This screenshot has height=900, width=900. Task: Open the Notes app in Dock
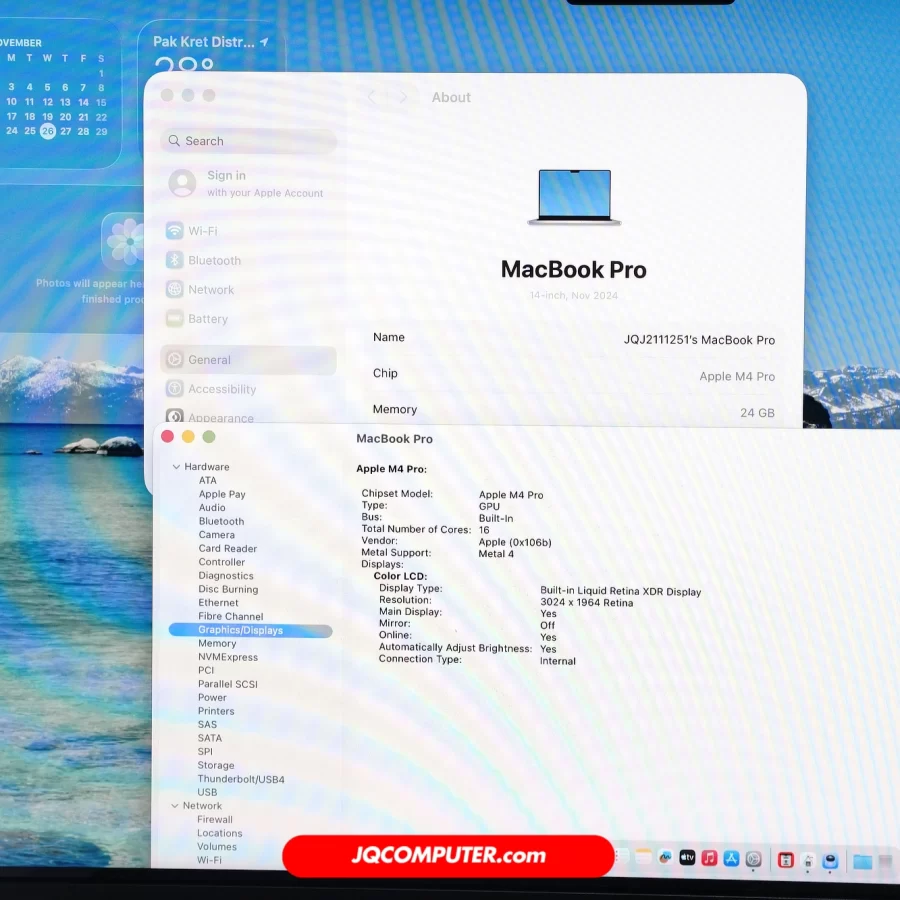point(643,857)
